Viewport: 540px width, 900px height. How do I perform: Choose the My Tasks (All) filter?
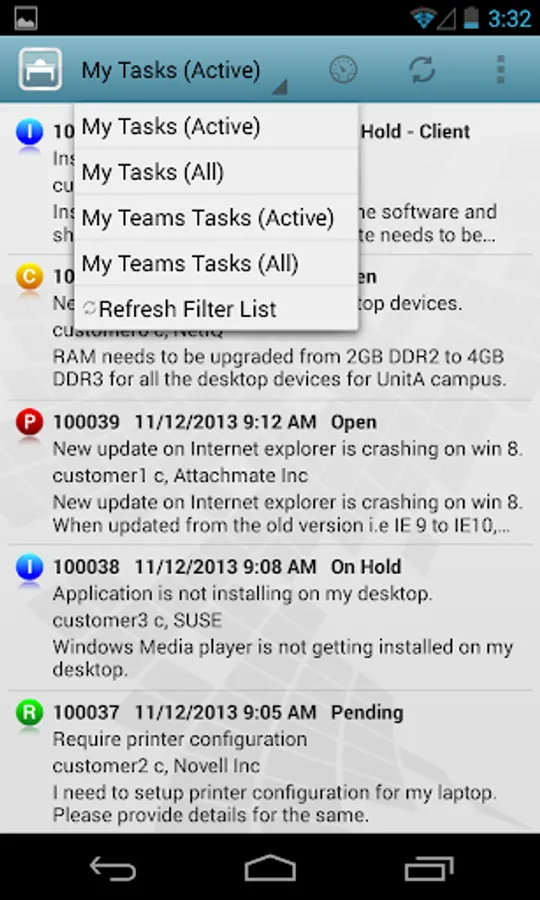point(216,172)
